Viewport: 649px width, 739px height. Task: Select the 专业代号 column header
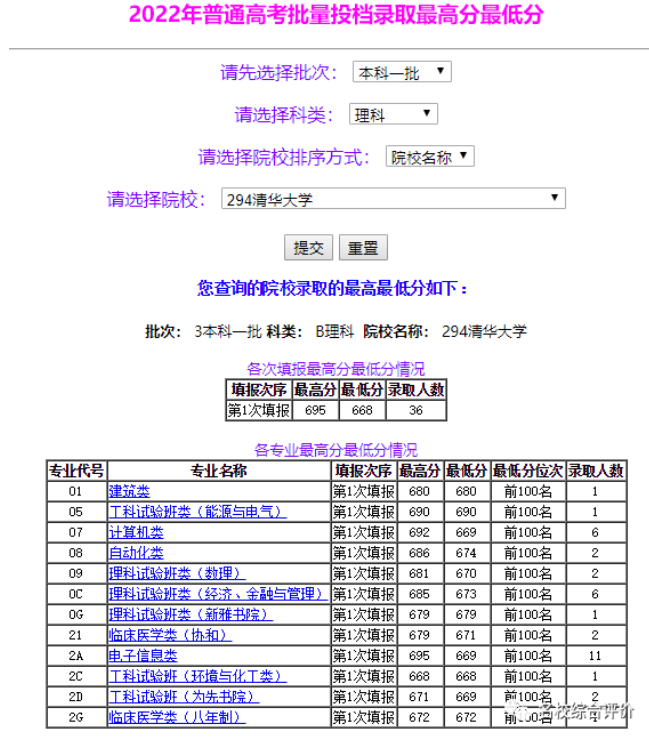[77, 471]
